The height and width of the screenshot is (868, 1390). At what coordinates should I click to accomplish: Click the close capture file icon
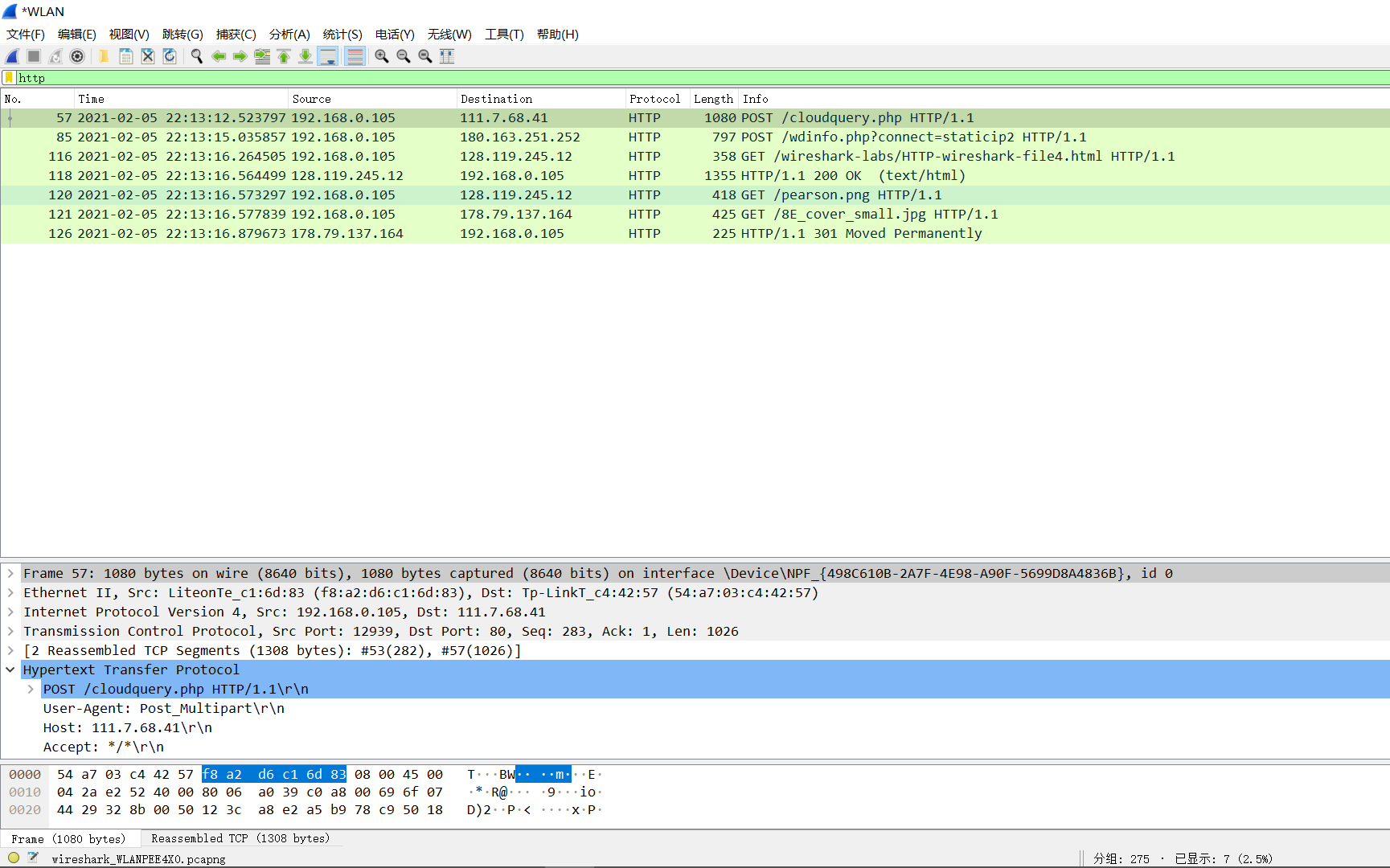[147, 56]
